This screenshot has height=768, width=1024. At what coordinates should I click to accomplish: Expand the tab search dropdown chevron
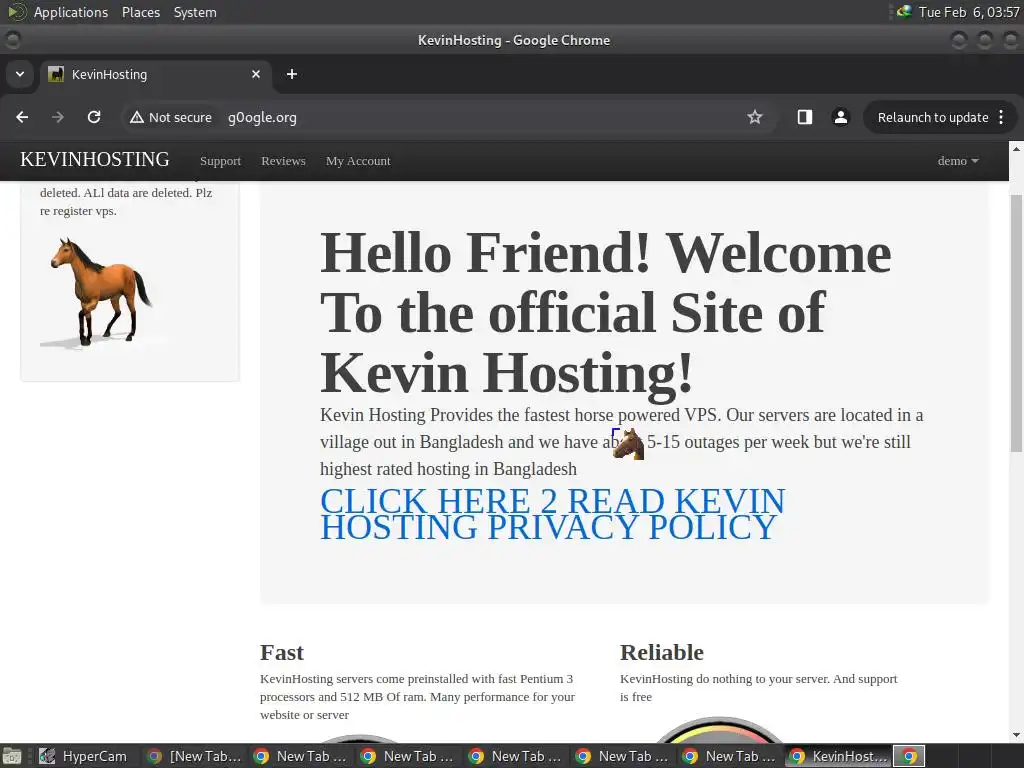coord(20,74)
